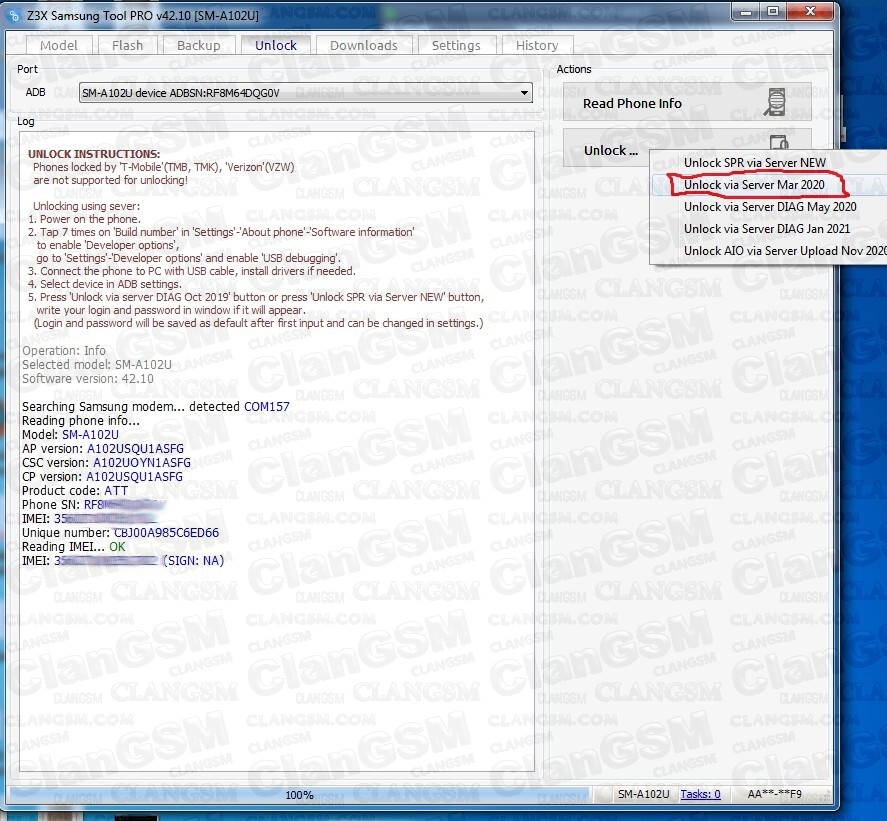Click the 'Software version: 42.10' log line
Screen dimensions: 887x821
pyautogui.click(x=88, y=379)
